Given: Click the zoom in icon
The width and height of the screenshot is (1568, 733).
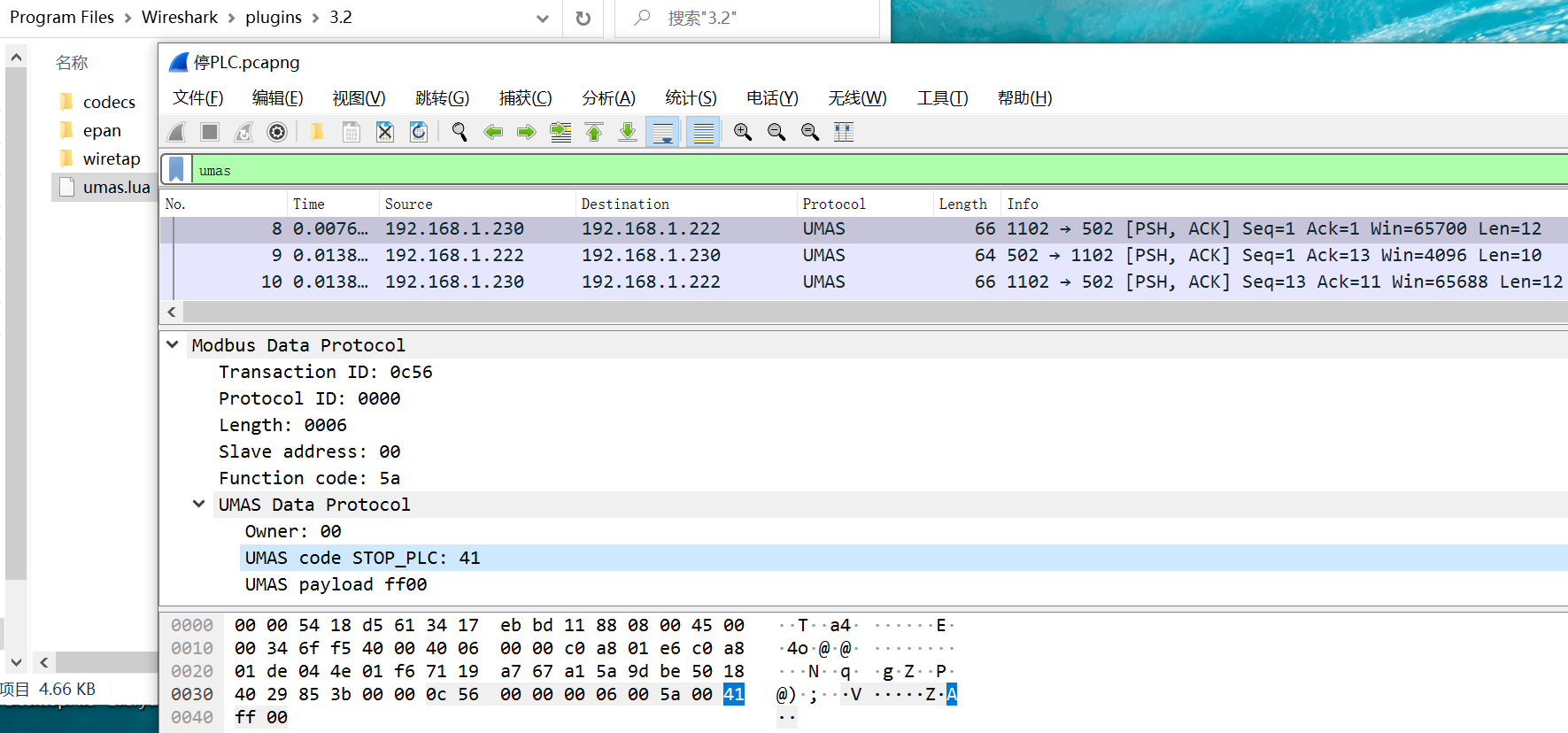Looking at the screenshot, I should 743,132.
